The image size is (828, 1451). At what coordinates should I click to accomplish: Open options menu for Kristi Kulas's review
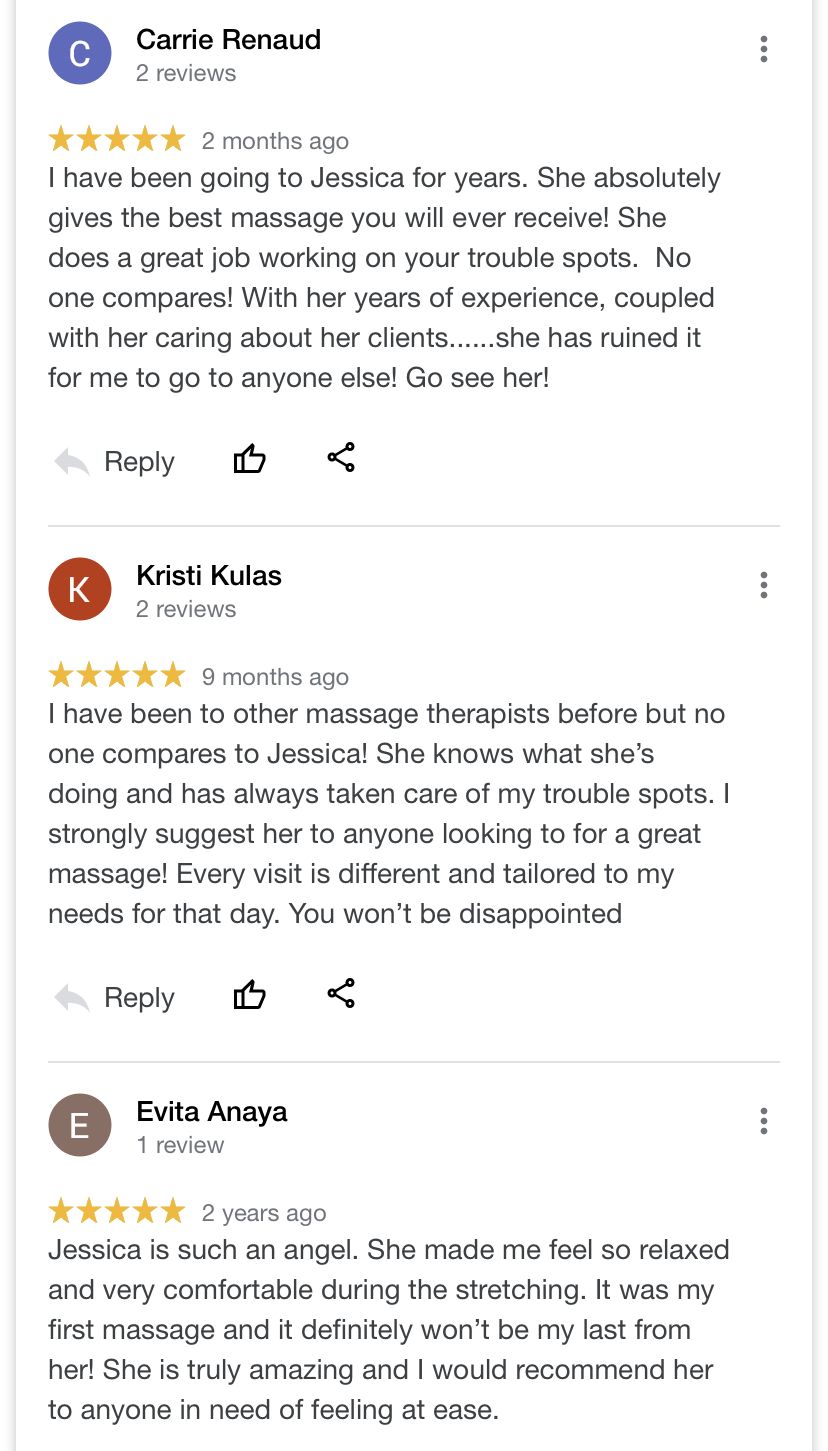pos(764,585)
